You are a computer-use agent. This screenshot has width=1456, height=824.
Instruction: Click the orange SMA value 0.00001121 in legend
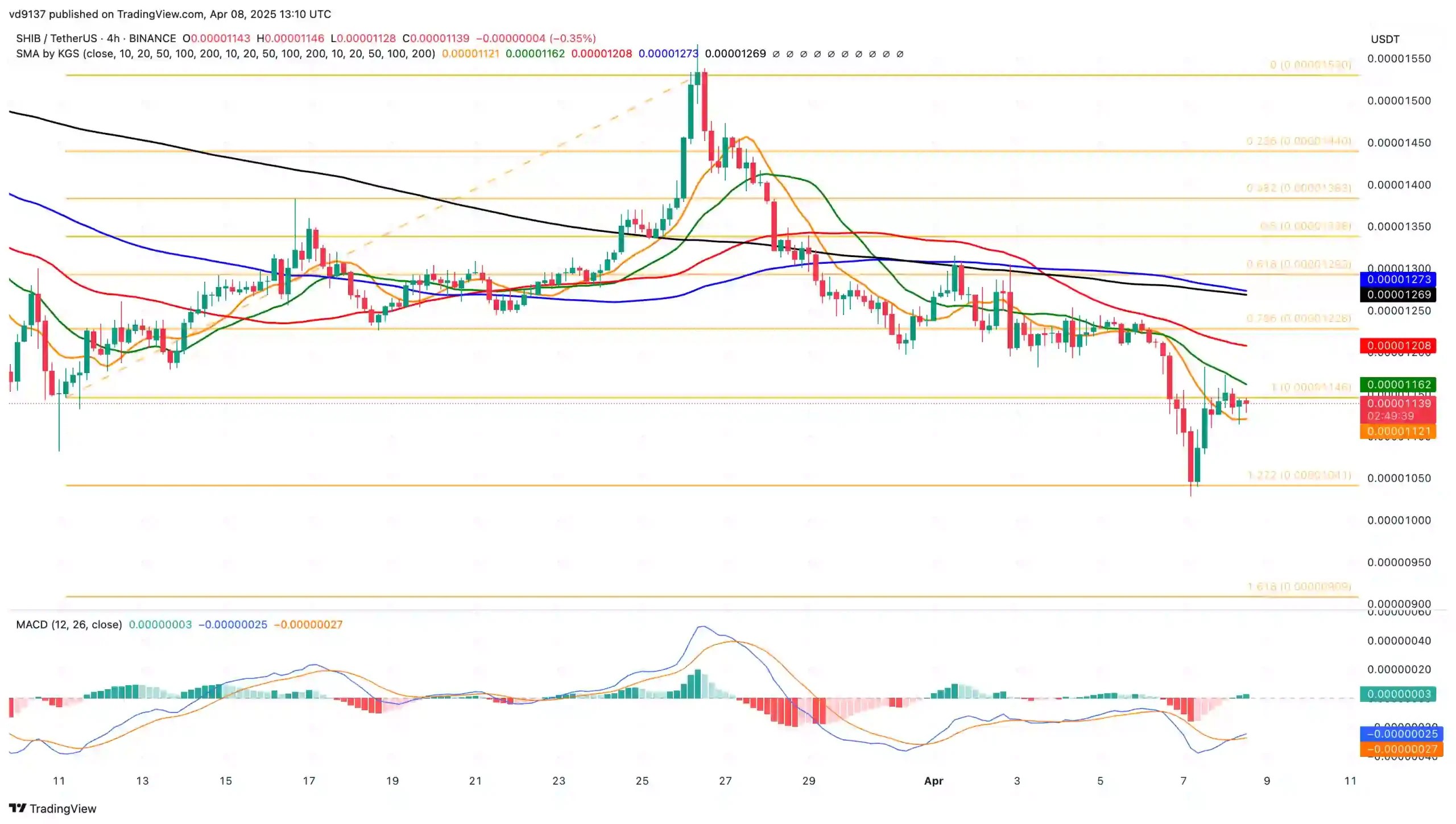(470, 54)
